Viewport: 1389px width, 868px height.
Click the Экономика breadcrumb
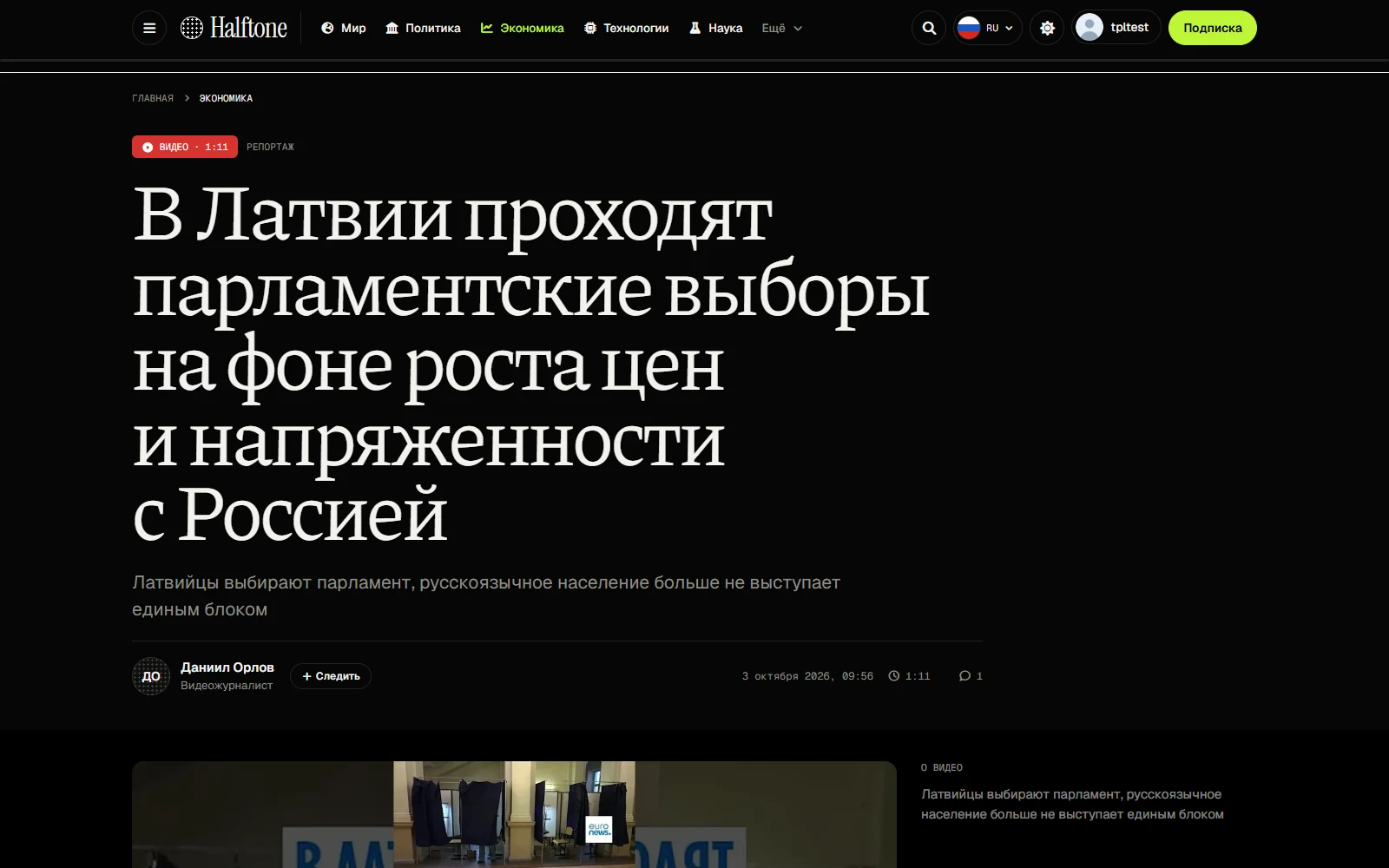point(226,98)
